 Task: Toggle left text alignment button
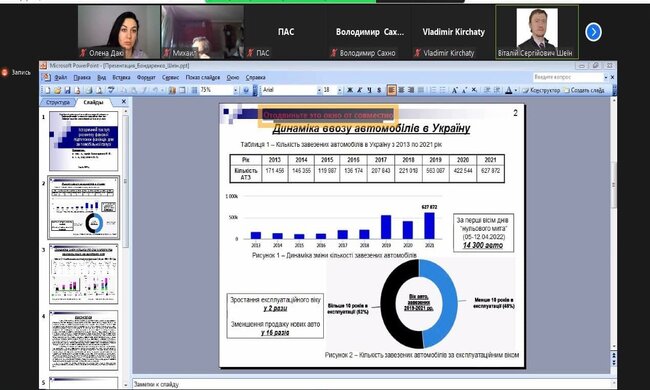(x=391, y=90)
